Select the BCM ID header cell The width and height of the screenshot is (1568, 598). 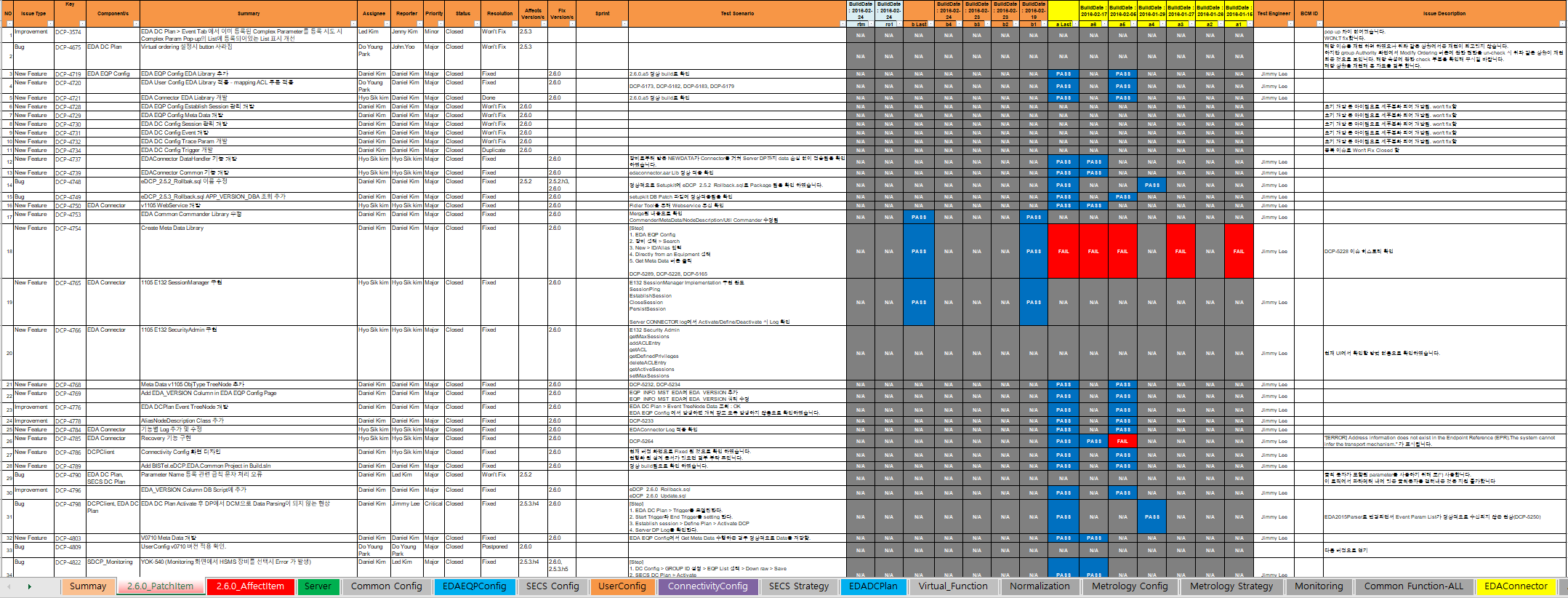(x=1309, y=13)
